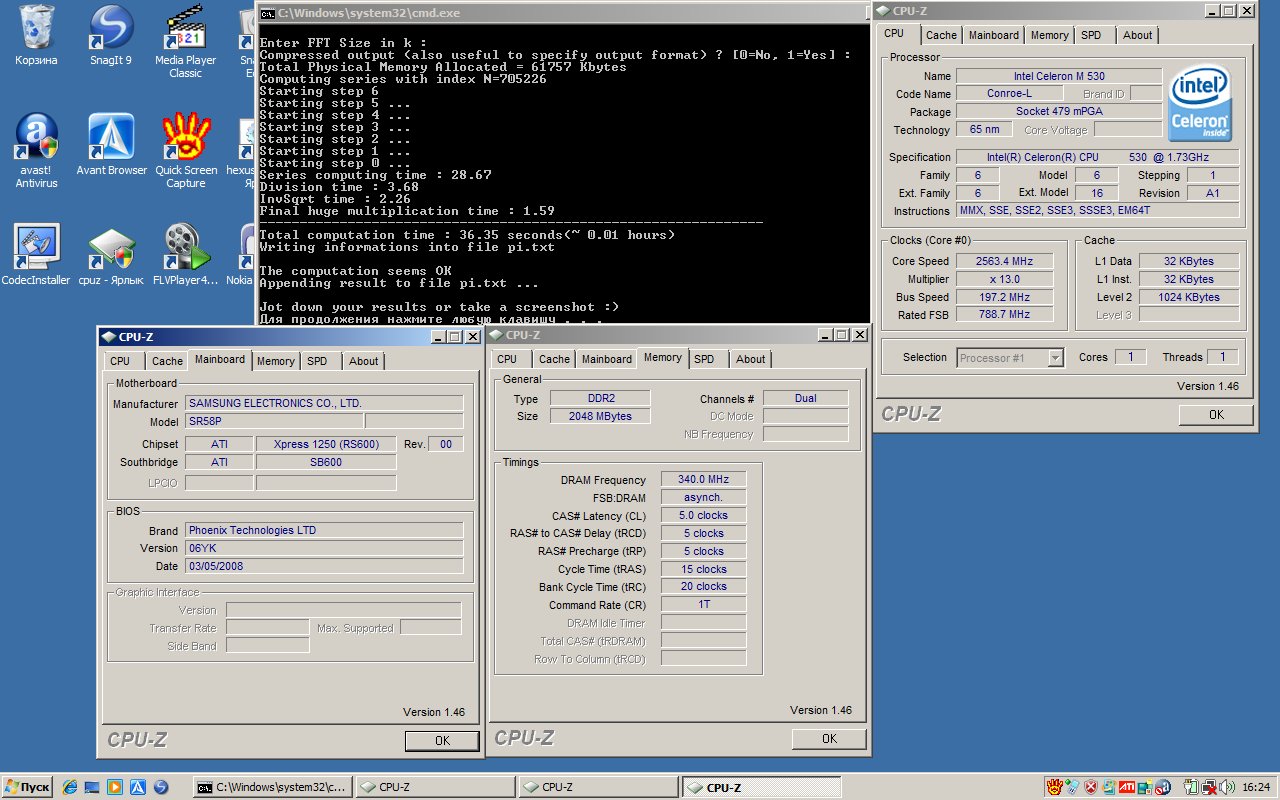Open the About tab in the right CPU-Z window
The height and width of the screenshot is (800, 1280).
[1138, 35]
